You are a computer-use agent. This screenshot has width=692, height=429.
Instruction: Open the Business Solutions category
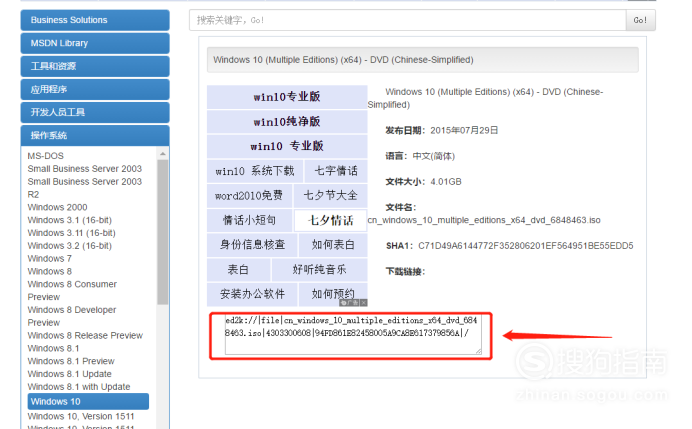[95, 20]
